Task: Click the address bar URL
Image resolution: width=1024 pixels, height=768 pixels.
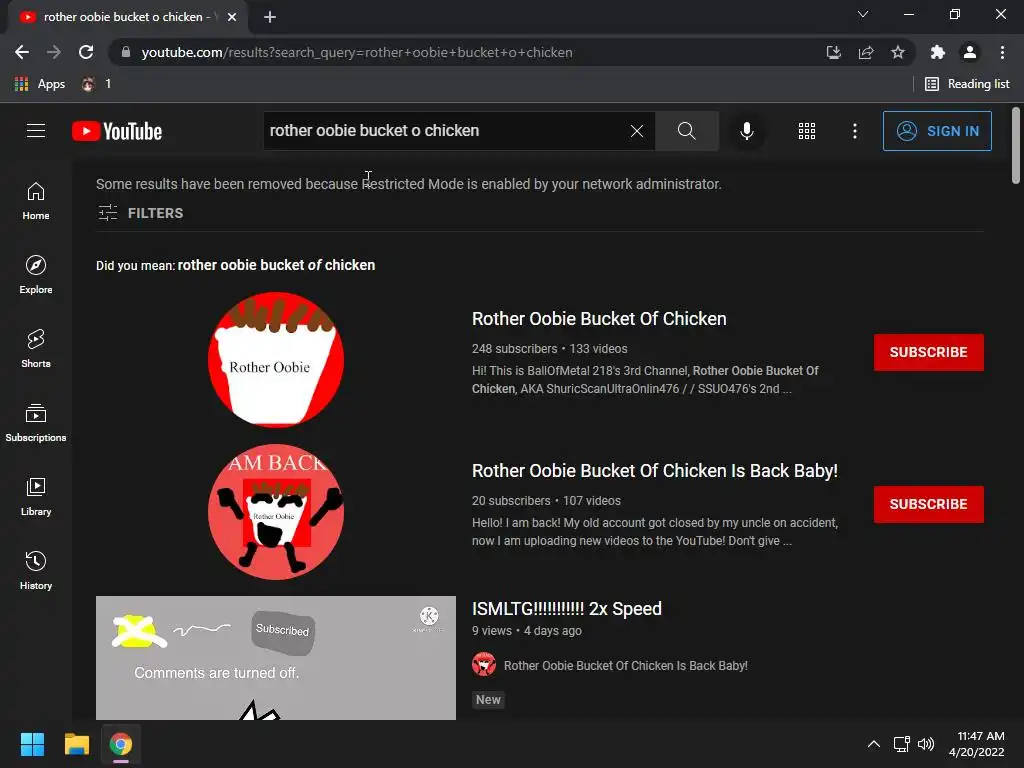Action: [x=357, y=52]
